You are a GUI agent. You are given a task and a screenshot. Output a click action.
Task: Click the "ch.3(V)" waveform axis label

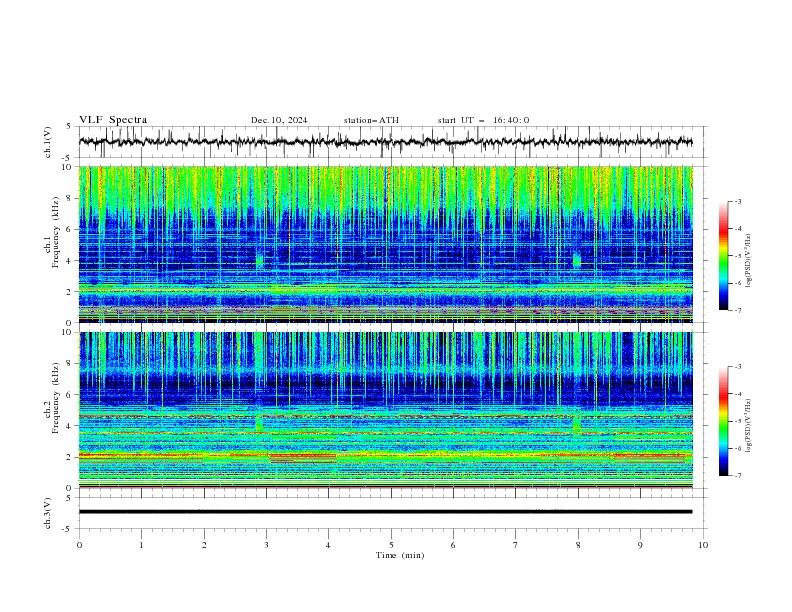(48, 513)
